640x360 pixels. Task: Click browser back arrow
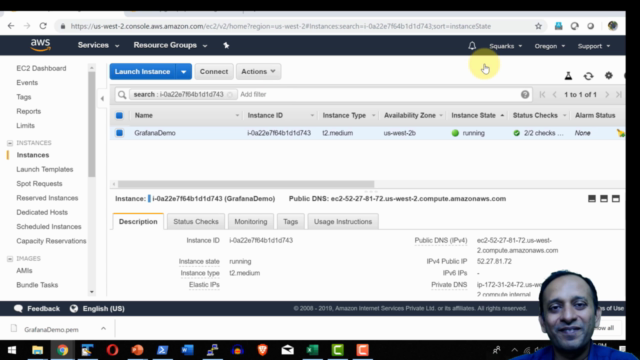[11, 26]
